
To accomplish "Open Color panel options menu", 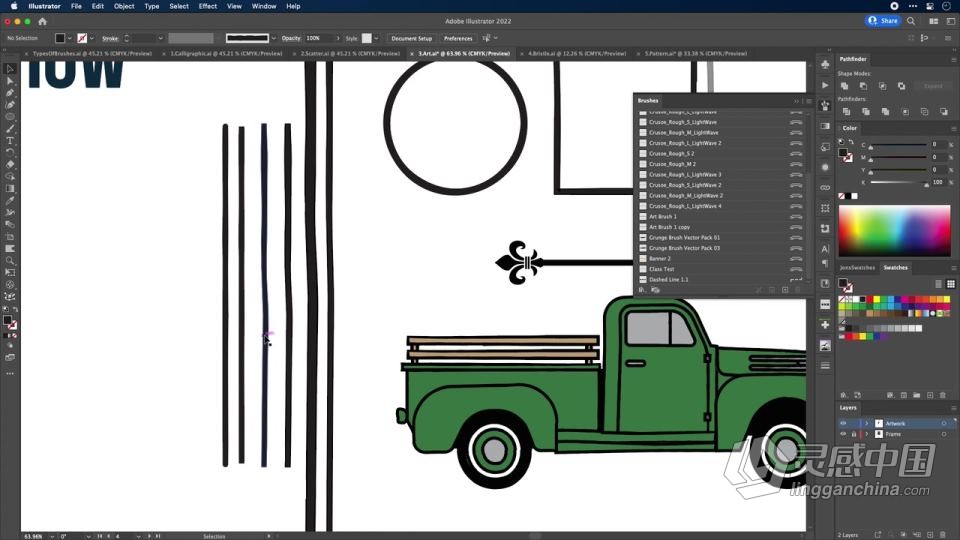I will [953, 129].
